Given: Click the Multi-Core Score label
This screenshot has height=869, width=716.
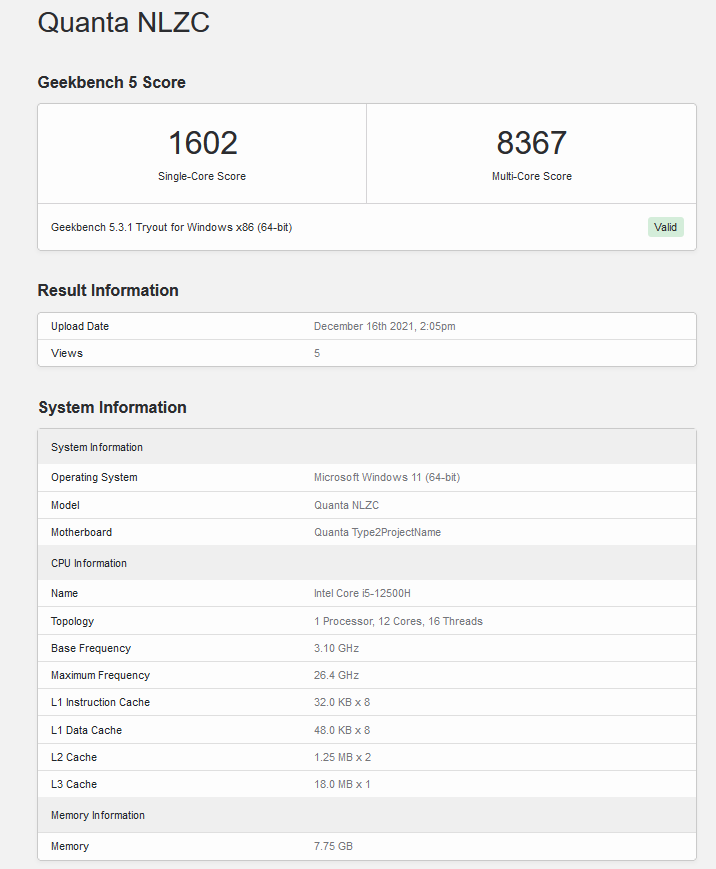Looking at the screenshot, I should pyautogui.click(x=531, y=176).
